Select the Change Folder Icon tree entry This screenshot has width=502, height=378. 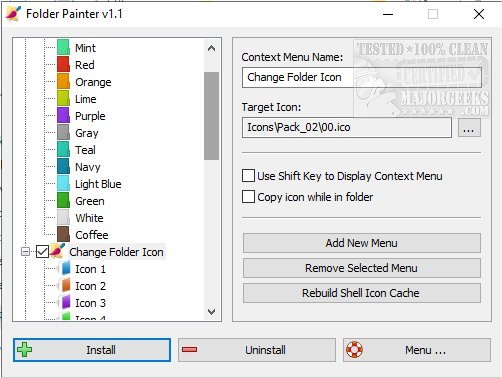coord(116,252)
